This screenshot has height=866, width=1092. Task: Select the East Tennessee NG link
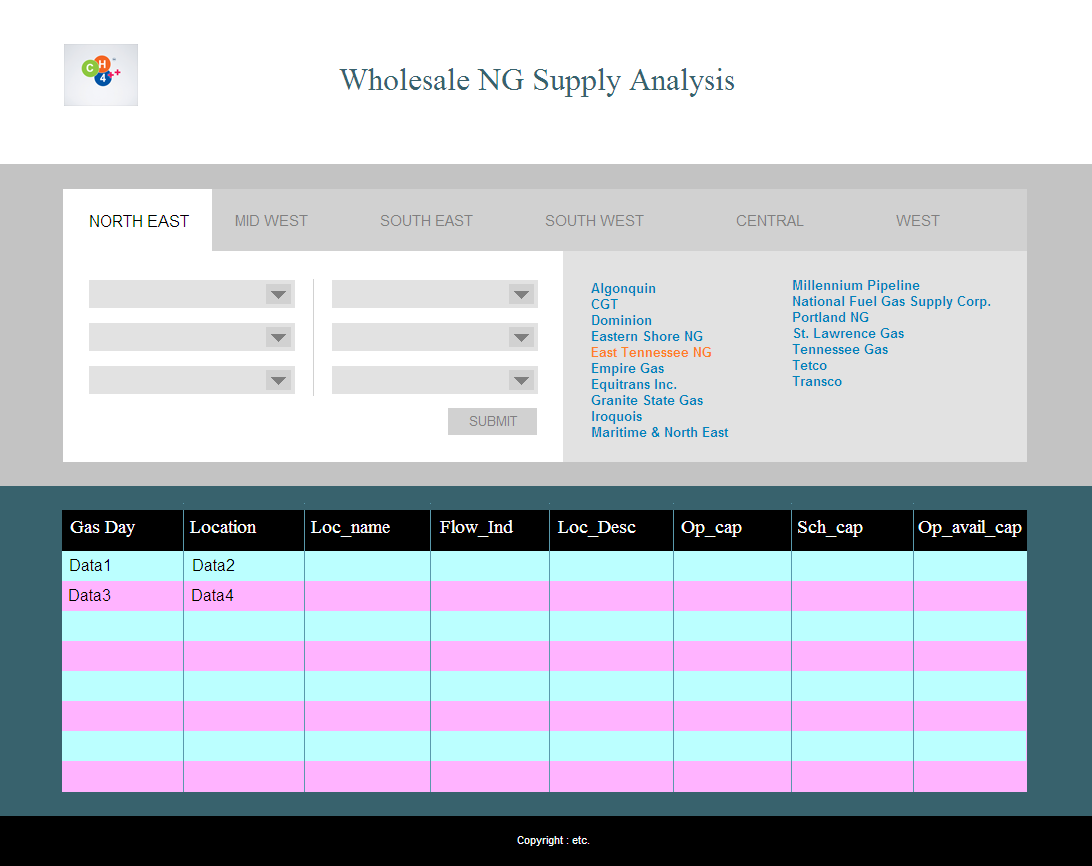651,353
